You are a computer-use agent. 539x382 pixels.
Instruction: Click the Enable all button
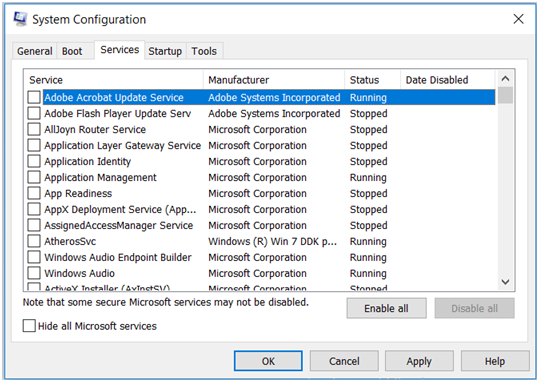pyautogui.click(x=386, y=308)
